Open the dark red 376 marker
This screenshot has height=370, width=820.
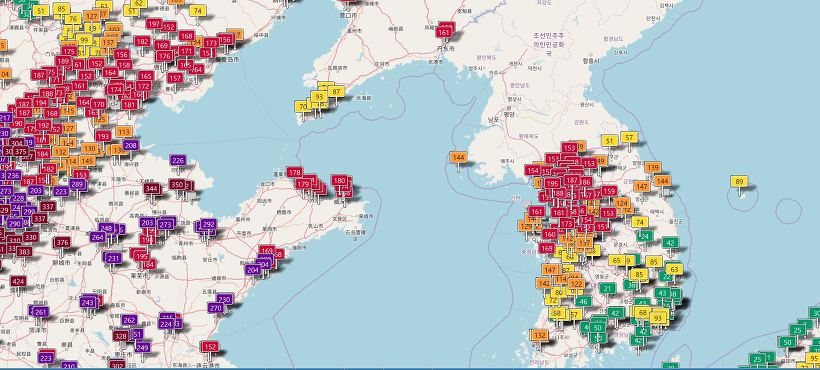click(x=62, y=242)
